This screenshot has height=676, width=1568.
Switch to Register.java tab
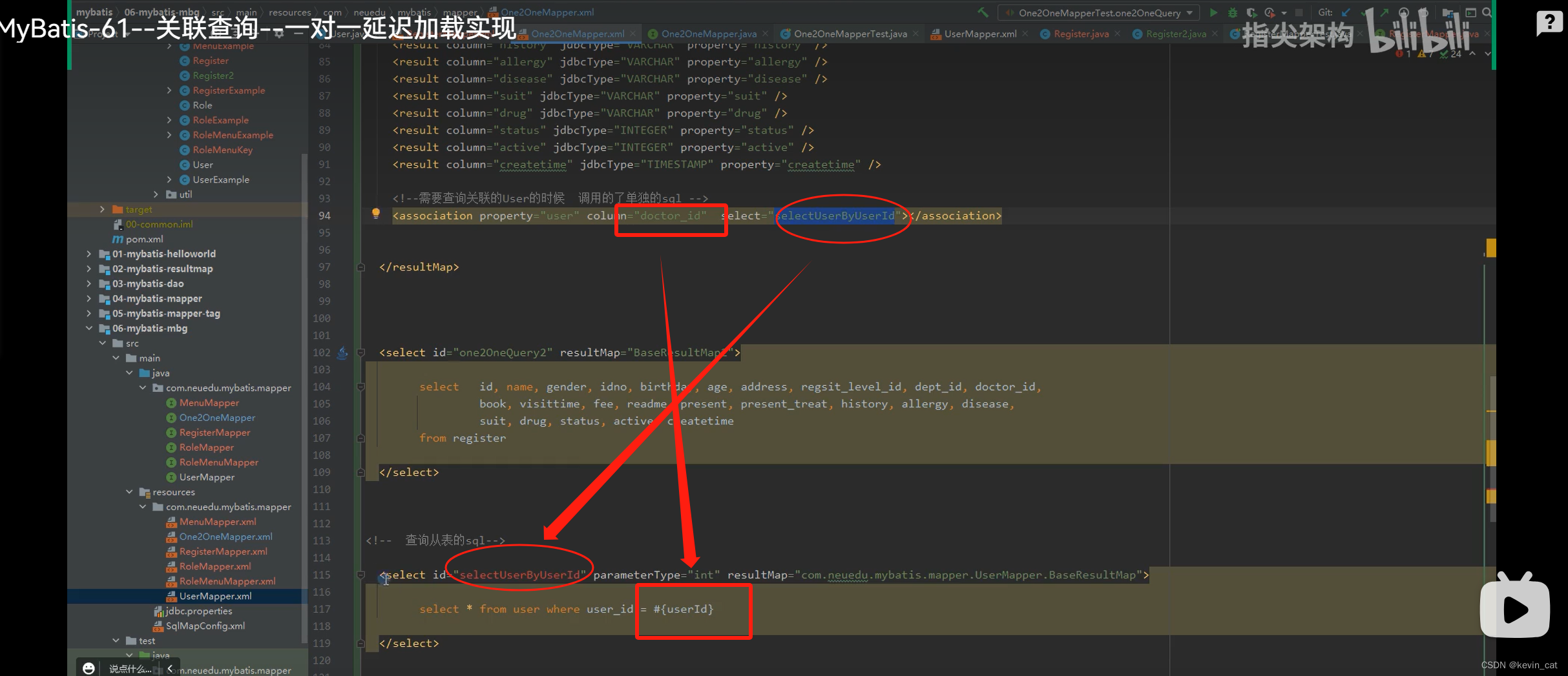[1081, 34]
